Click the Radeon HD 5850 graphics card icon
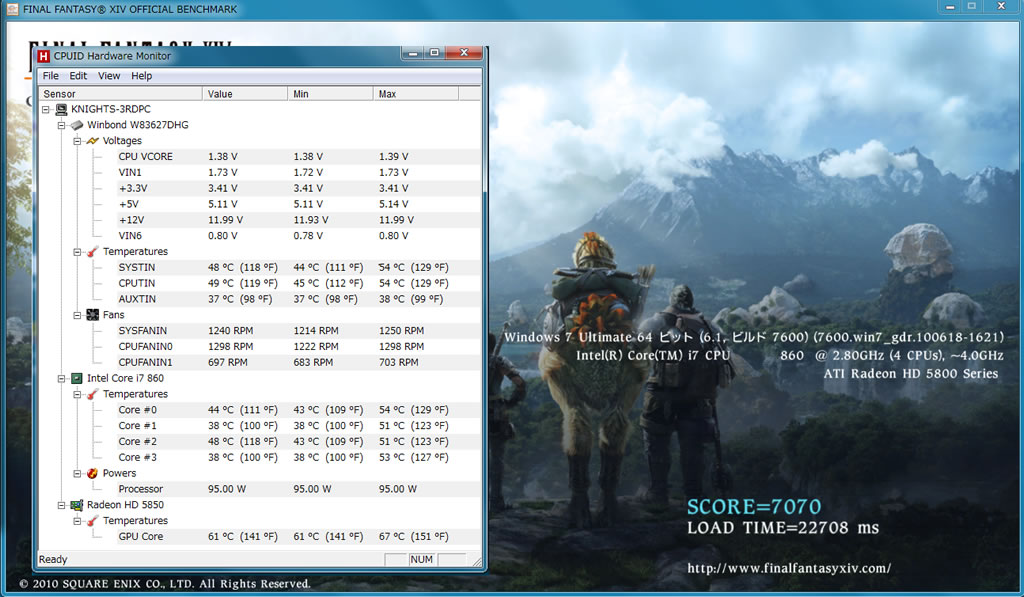Viewport: 1024px width, 597px height. [x=77, y=505]
